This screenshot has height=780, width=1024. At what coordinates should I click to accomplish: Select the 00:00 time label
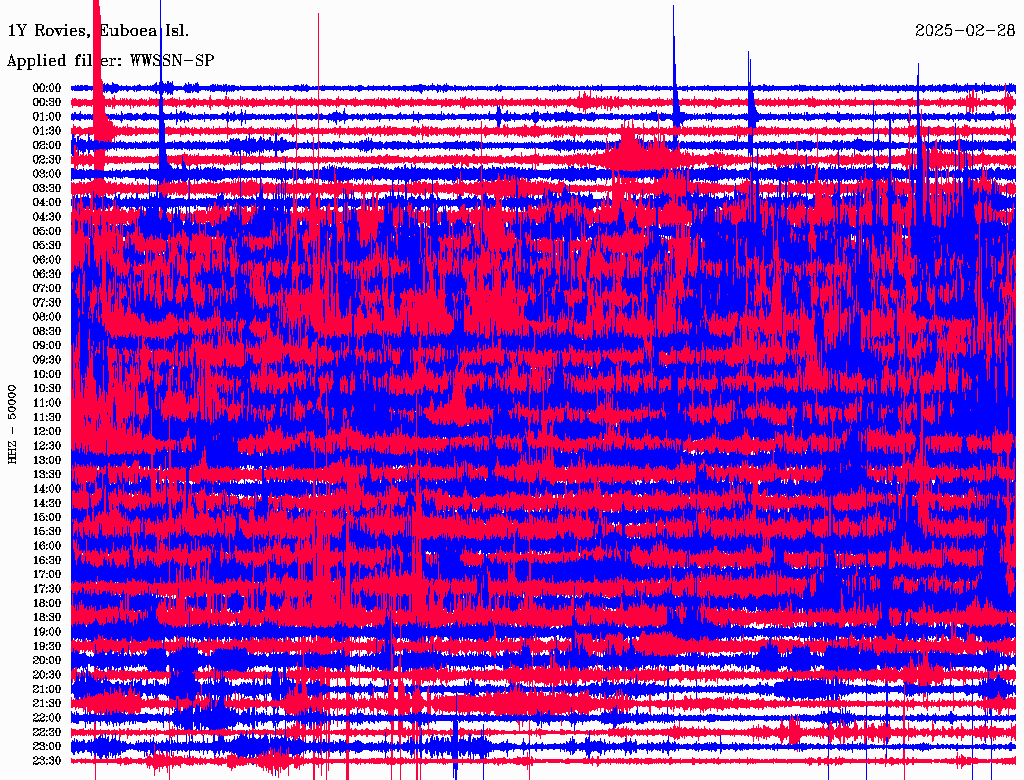(47, 88)
